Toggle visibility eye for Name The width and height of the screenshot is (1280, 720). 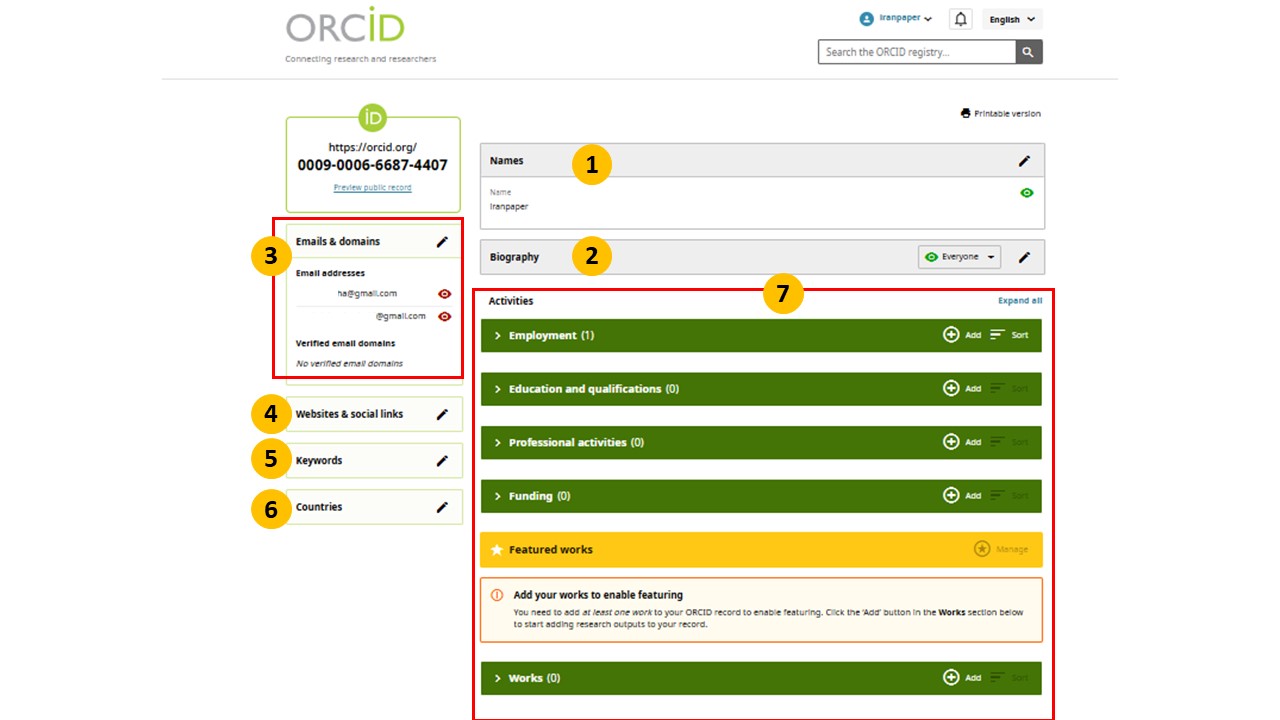(x=1027, y=193)
